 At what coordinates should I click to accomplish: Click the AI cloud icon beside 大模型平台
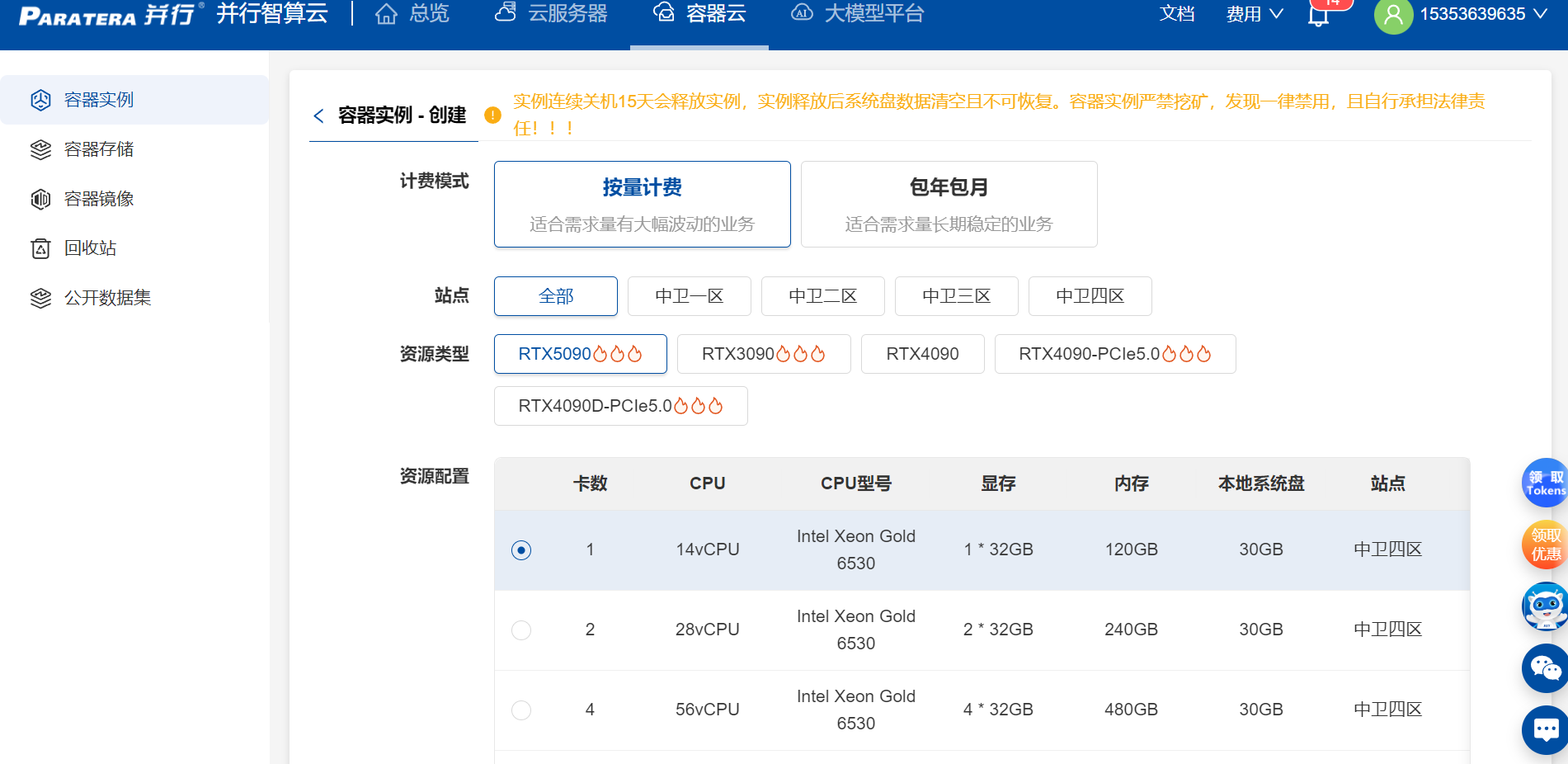(x=802, y=12)
